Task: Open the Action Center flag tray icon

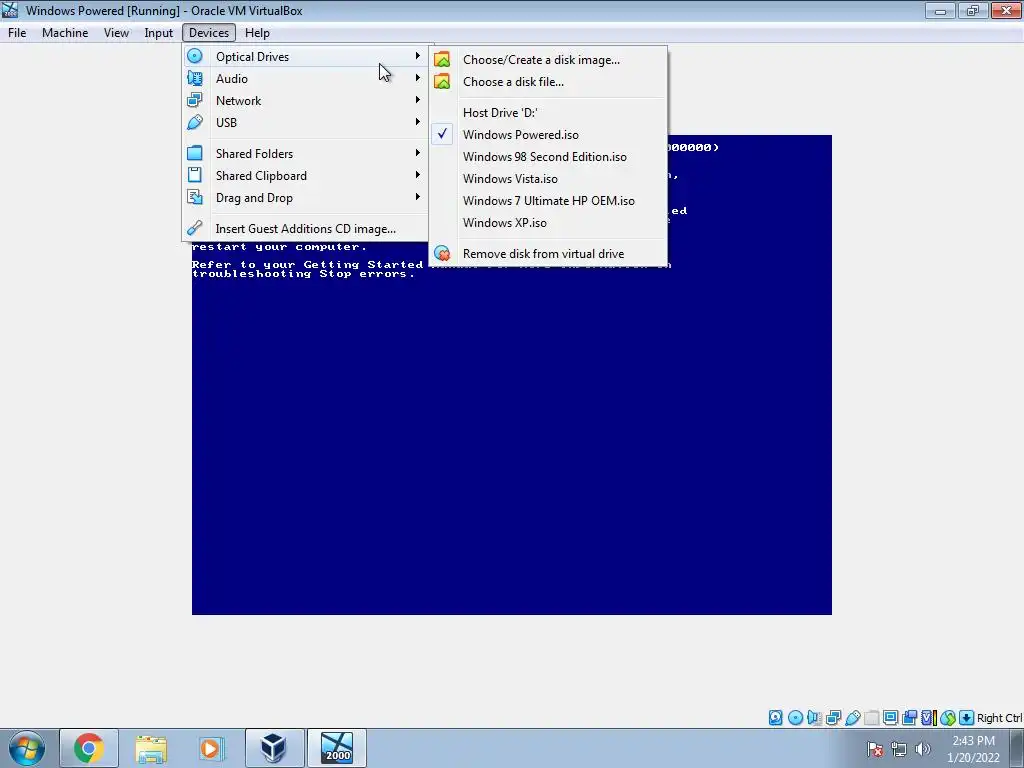Action: tap(875, 749)
